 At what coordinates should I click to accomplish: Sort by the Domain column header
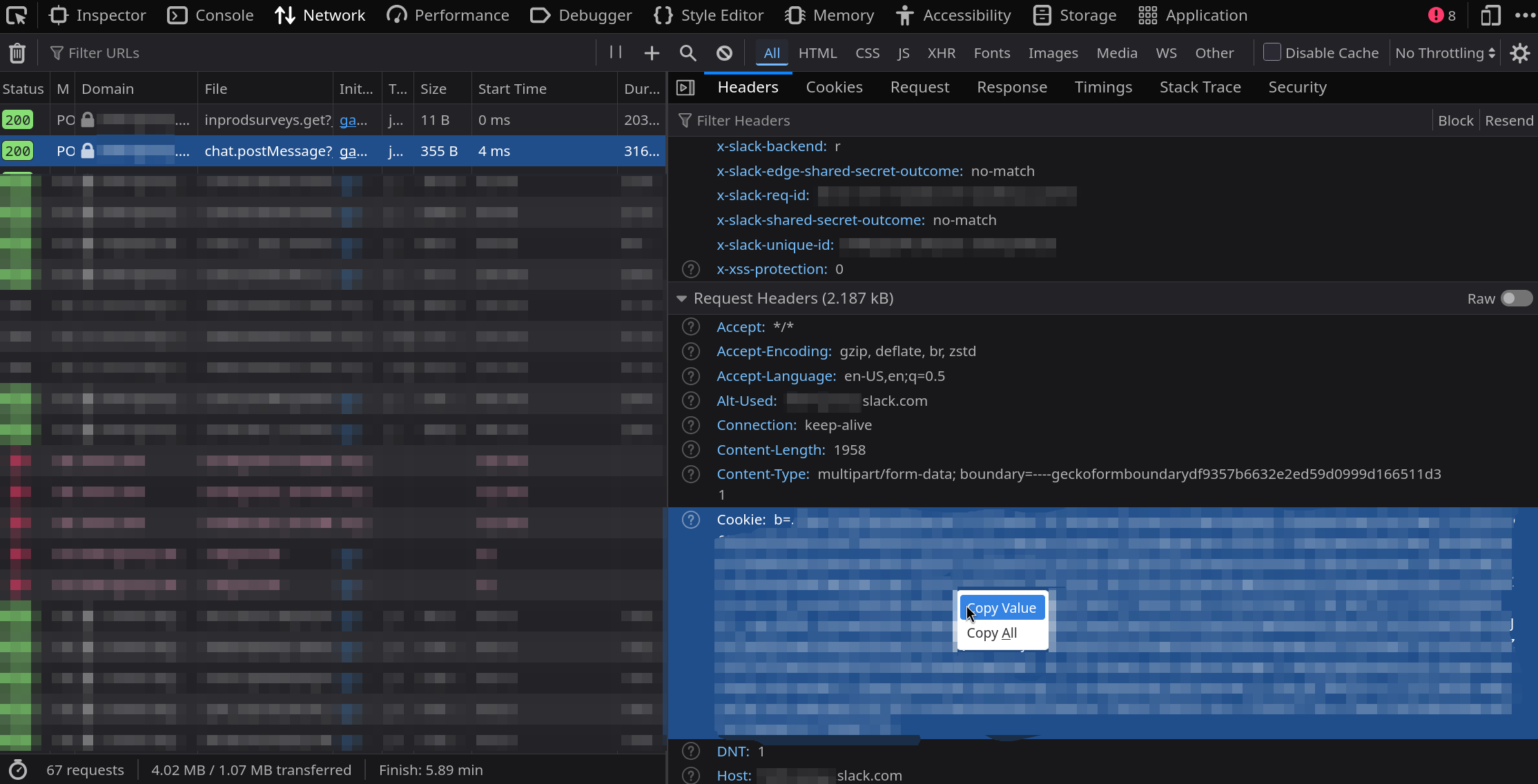coord(137,89)
